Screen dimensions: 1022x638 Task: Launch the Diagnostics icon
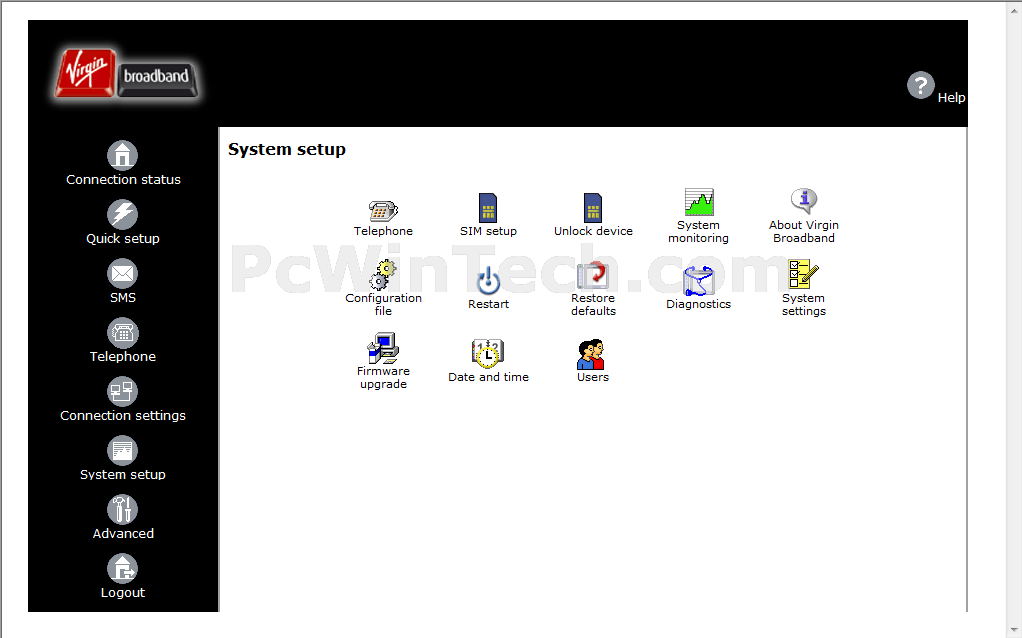[699, 281]
